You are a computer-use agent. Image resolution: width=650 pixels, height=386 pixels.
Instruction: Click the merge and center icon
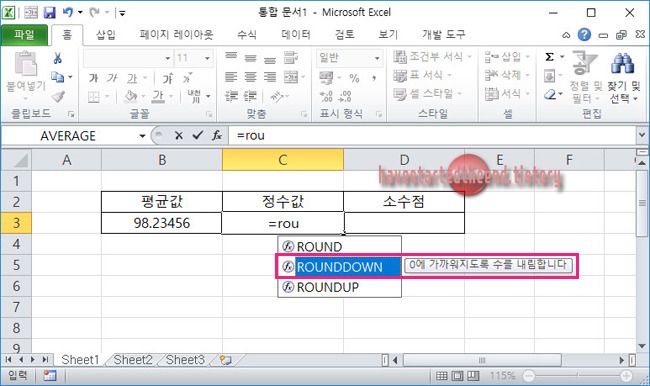pos(291,77)
